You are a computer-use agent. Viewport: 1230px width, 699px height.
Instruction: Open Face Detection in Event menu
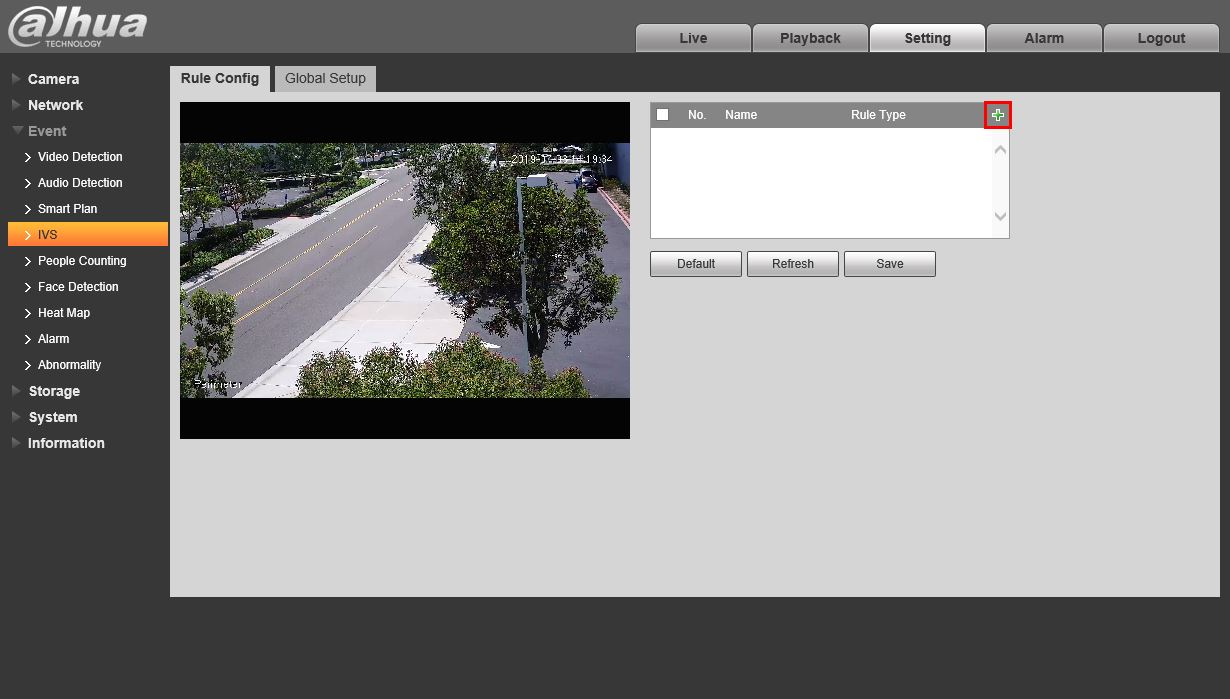tap(78, 287)
